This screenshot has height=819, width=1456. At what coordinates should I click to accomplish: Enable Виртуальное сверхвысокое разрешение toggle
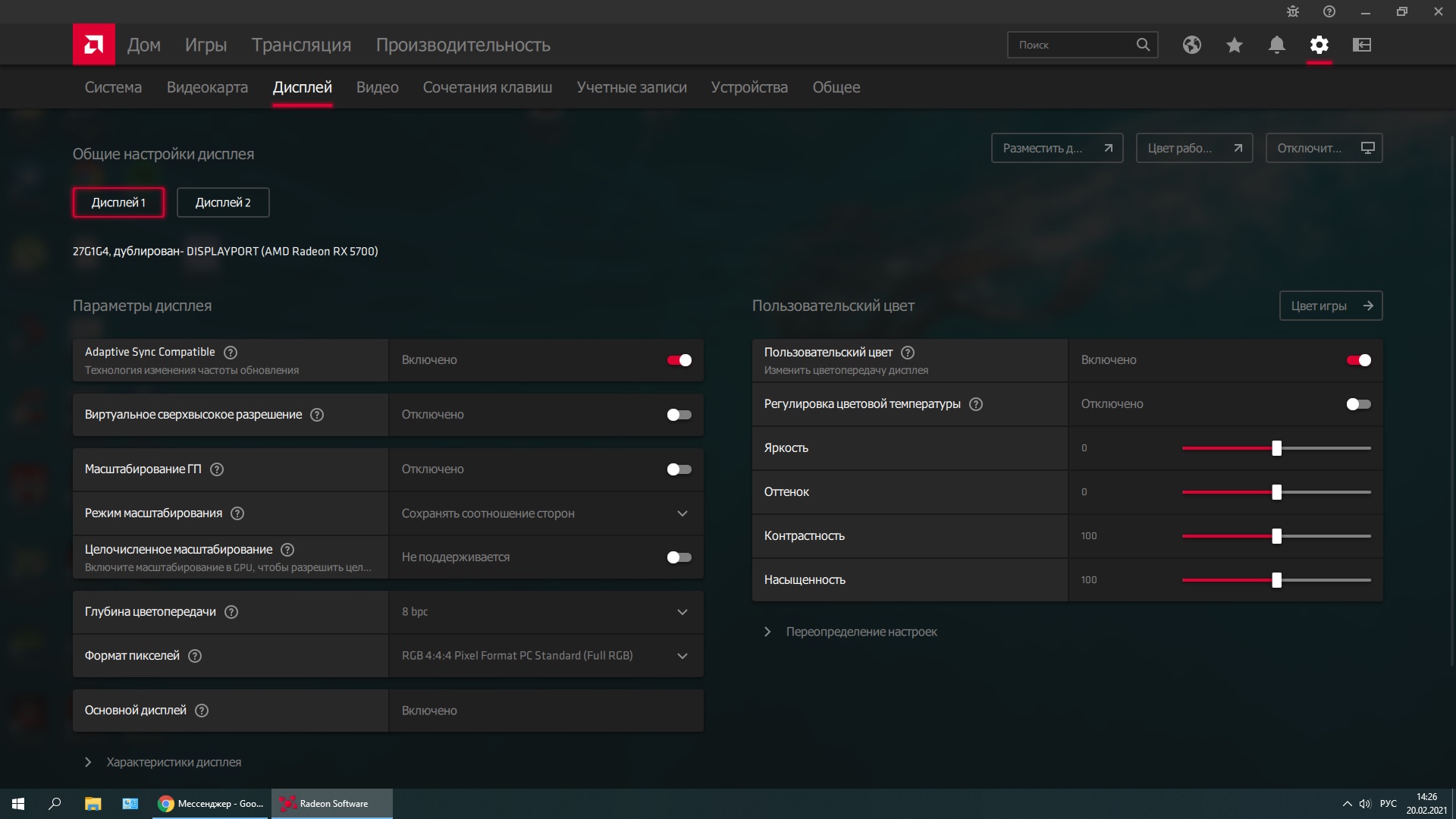tap(679, 415)
